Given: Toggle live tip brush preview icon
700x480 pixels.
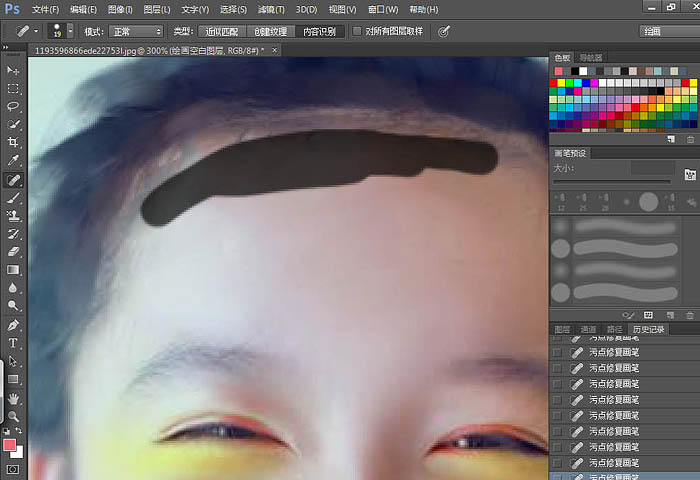Looking at the screenshot, I should pyautogui.click(x=628, y=315).
